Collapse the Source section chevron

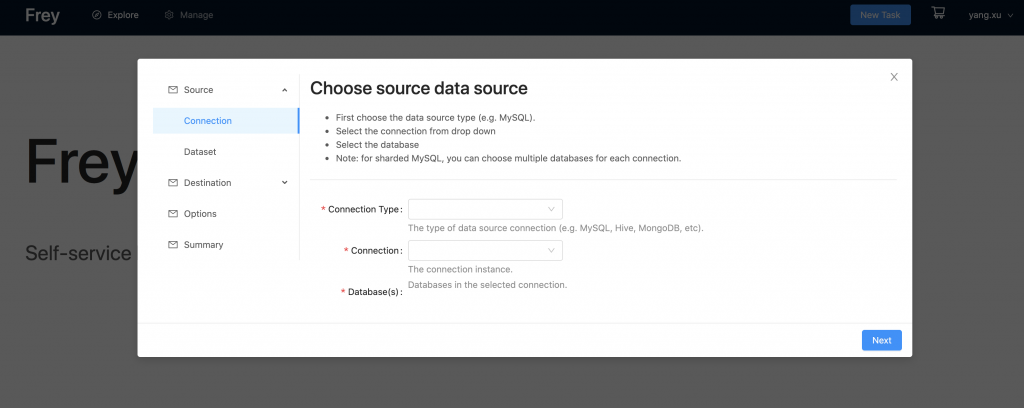pyautogui.click(x=285, y=90)
